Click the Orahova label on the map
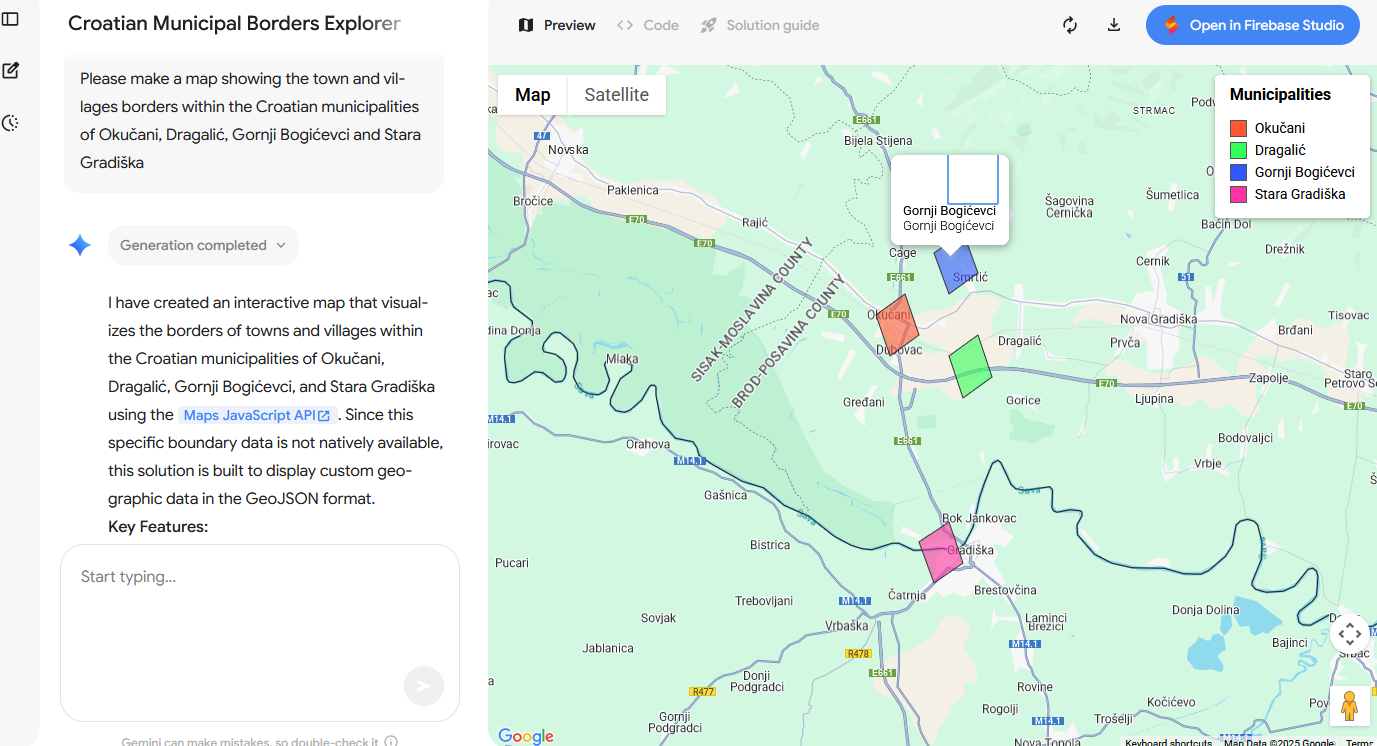1377x746 pixels. [647, 444]
